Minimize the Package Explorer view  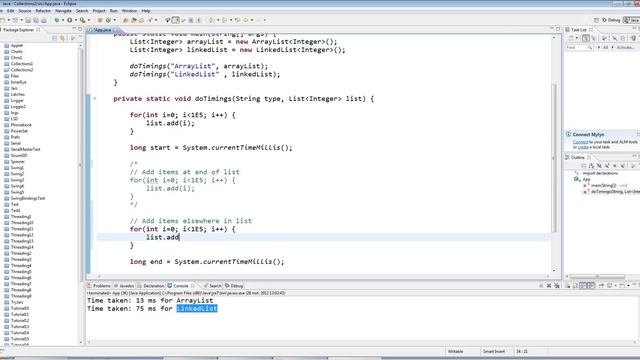pyautogui.click(x=74, y=29)
